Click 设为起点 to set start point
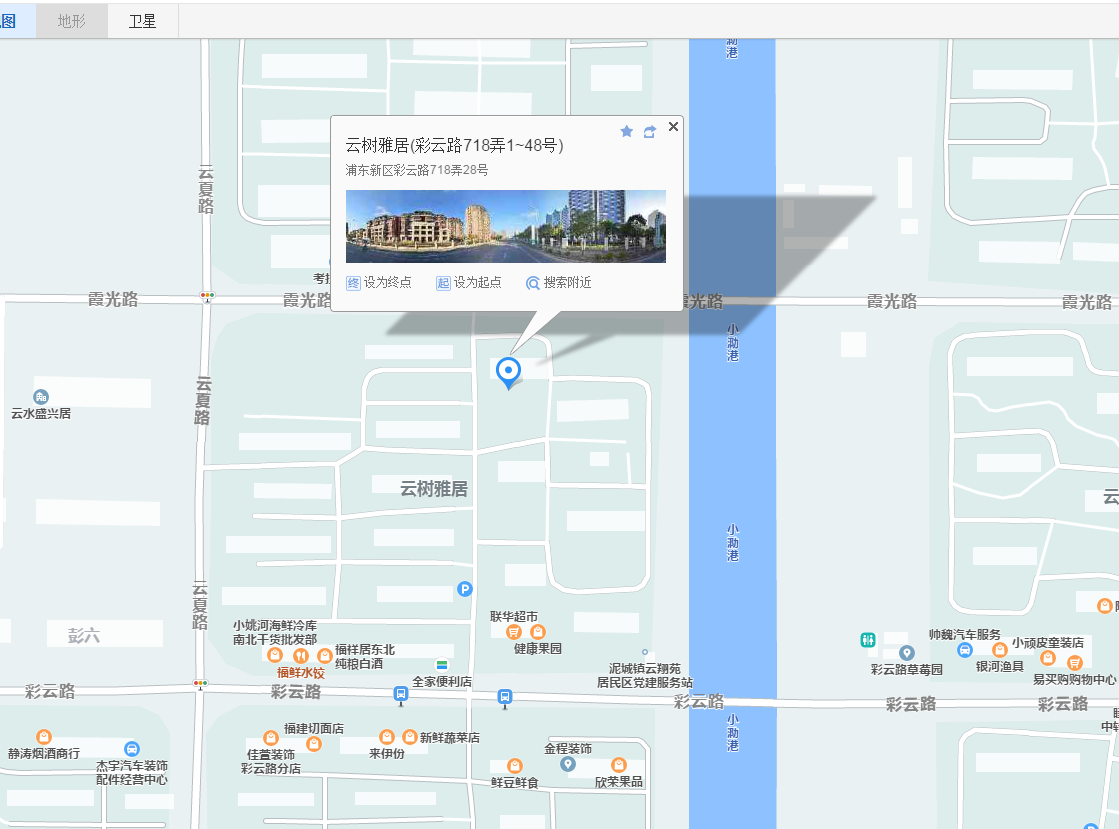1119x829 pixels. pos(468,283)
